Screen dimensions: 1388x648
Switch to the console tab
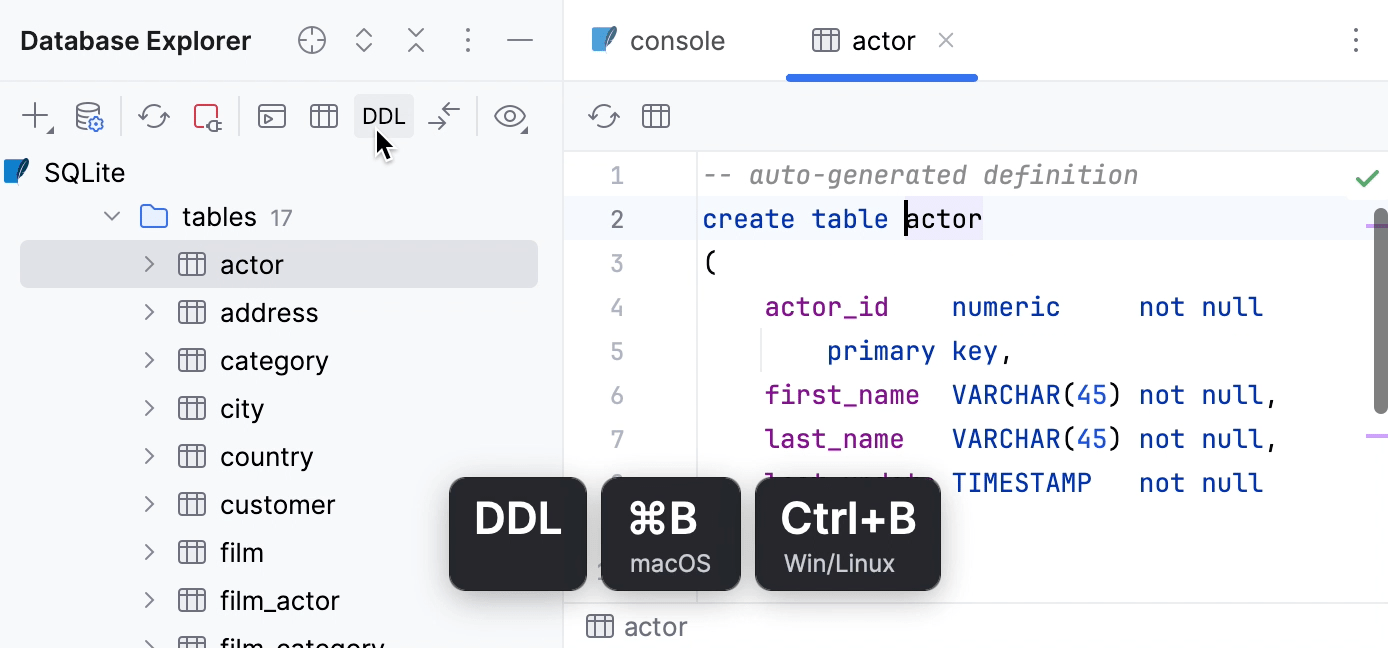click(x=677, y=40)
